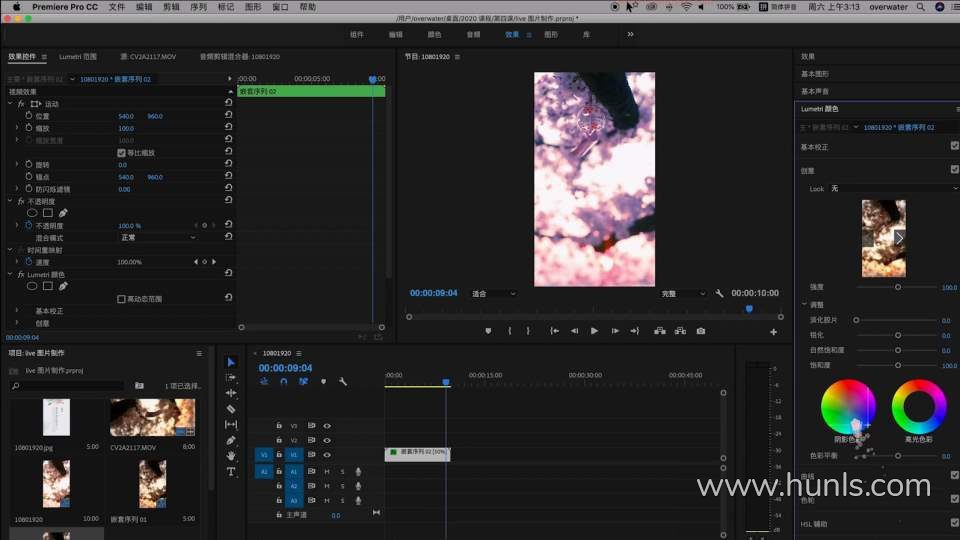Export frame with camera icon
Image resolution: width=960 pixels, height=540 pixels.
point(701,331)
